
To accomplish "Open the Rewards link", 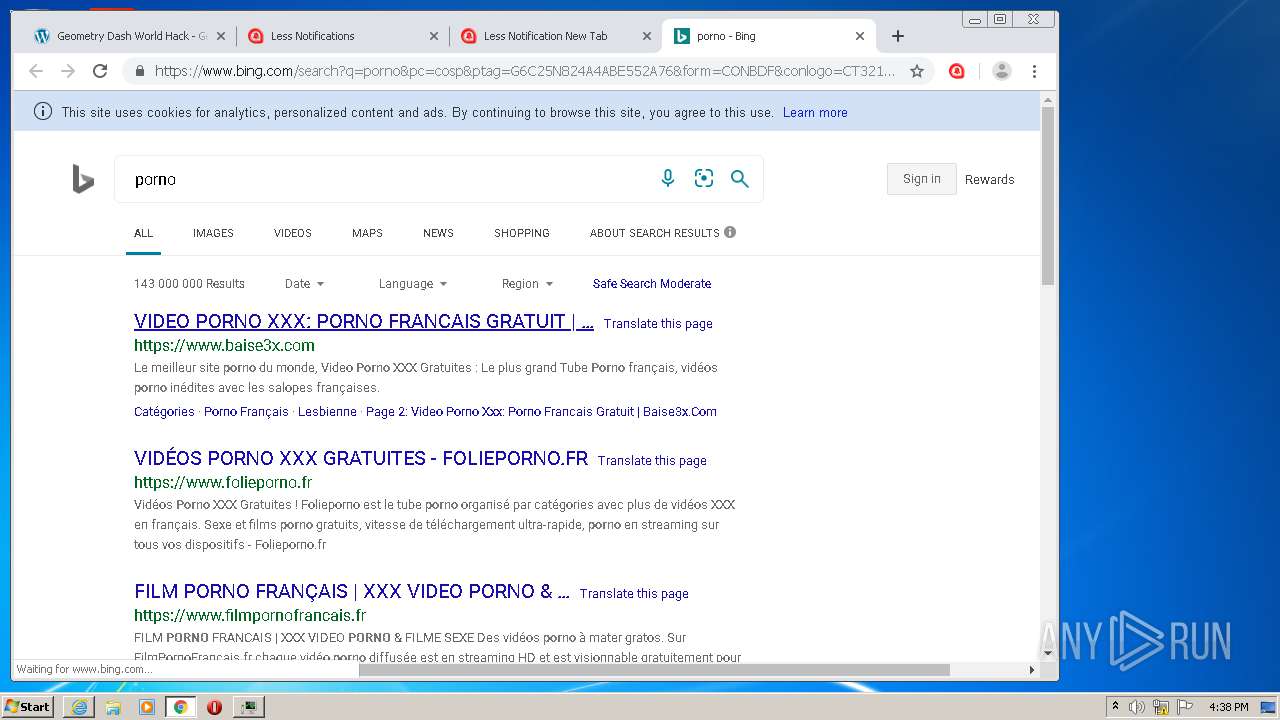I will (x=989, y=180).
